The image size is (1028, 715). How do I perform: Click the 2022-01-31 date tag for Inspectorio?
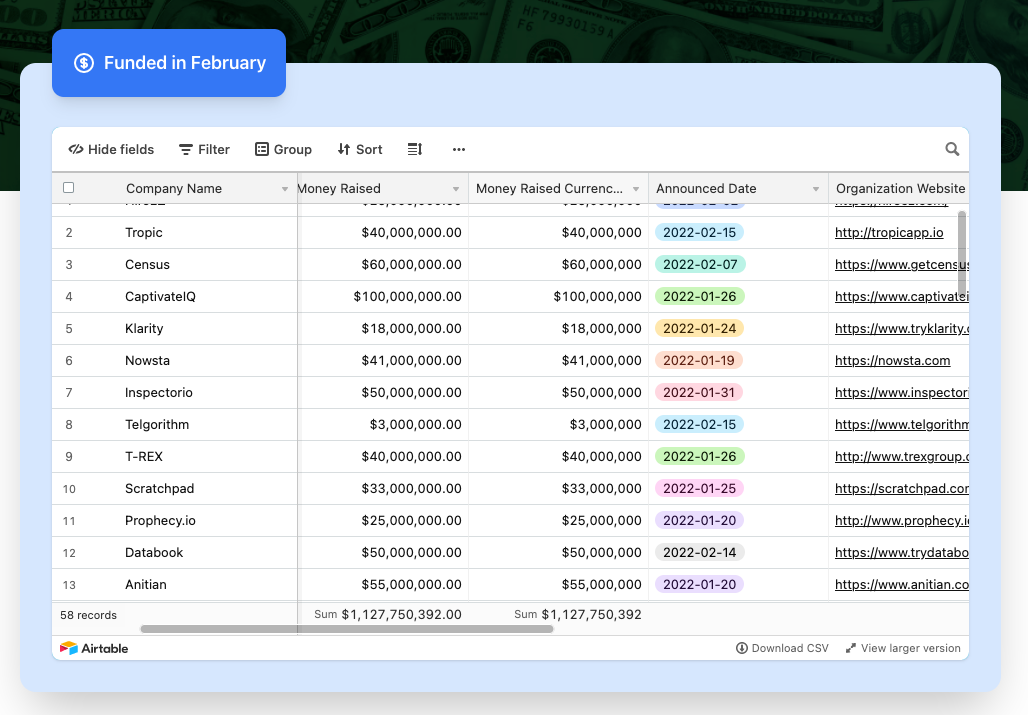pyautogui.click(x=699, y=393)
